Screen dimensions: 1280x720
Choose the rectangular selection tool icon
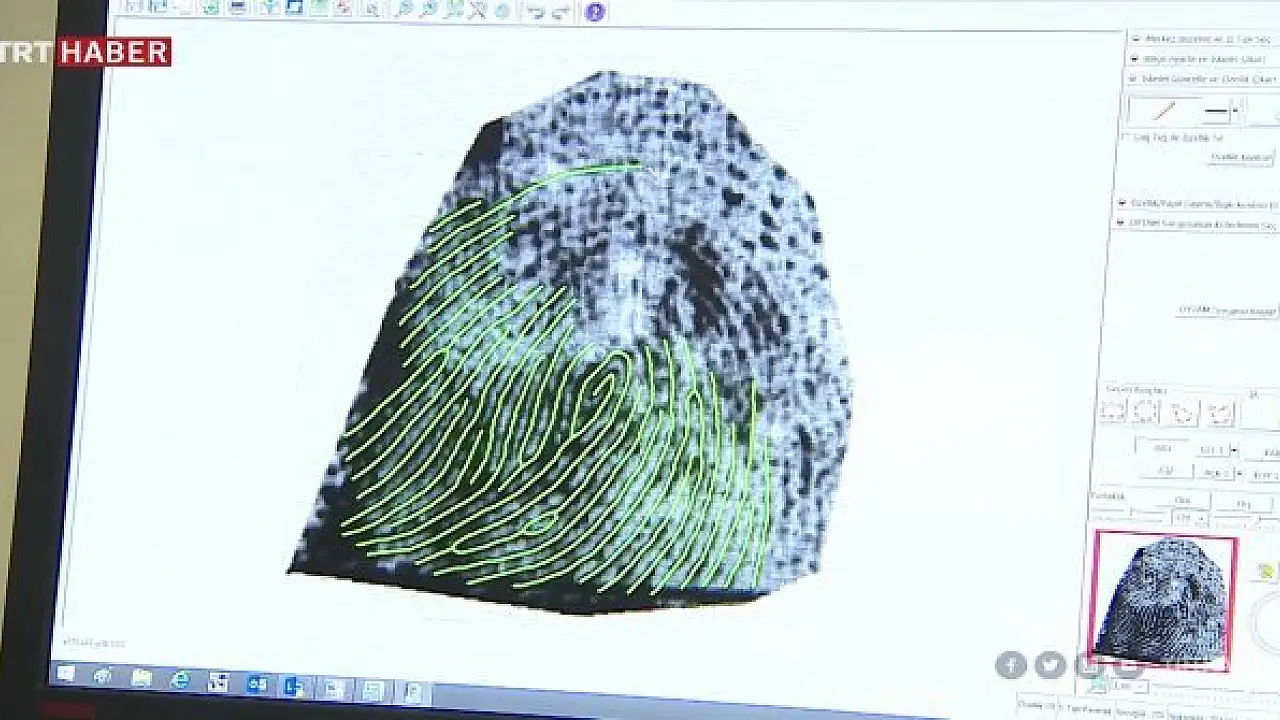pyautogui.click(x=1111, y=411)
